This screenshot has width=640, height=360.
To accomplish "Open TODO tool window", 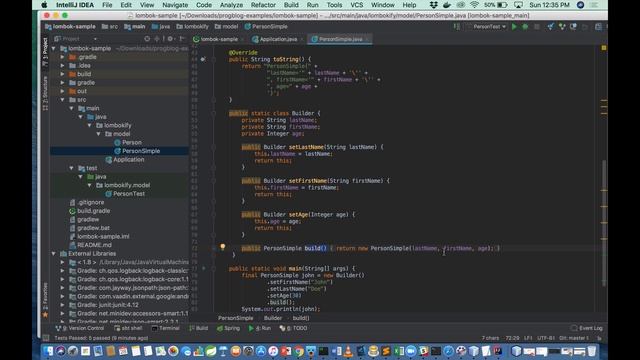I will point(293,328).
